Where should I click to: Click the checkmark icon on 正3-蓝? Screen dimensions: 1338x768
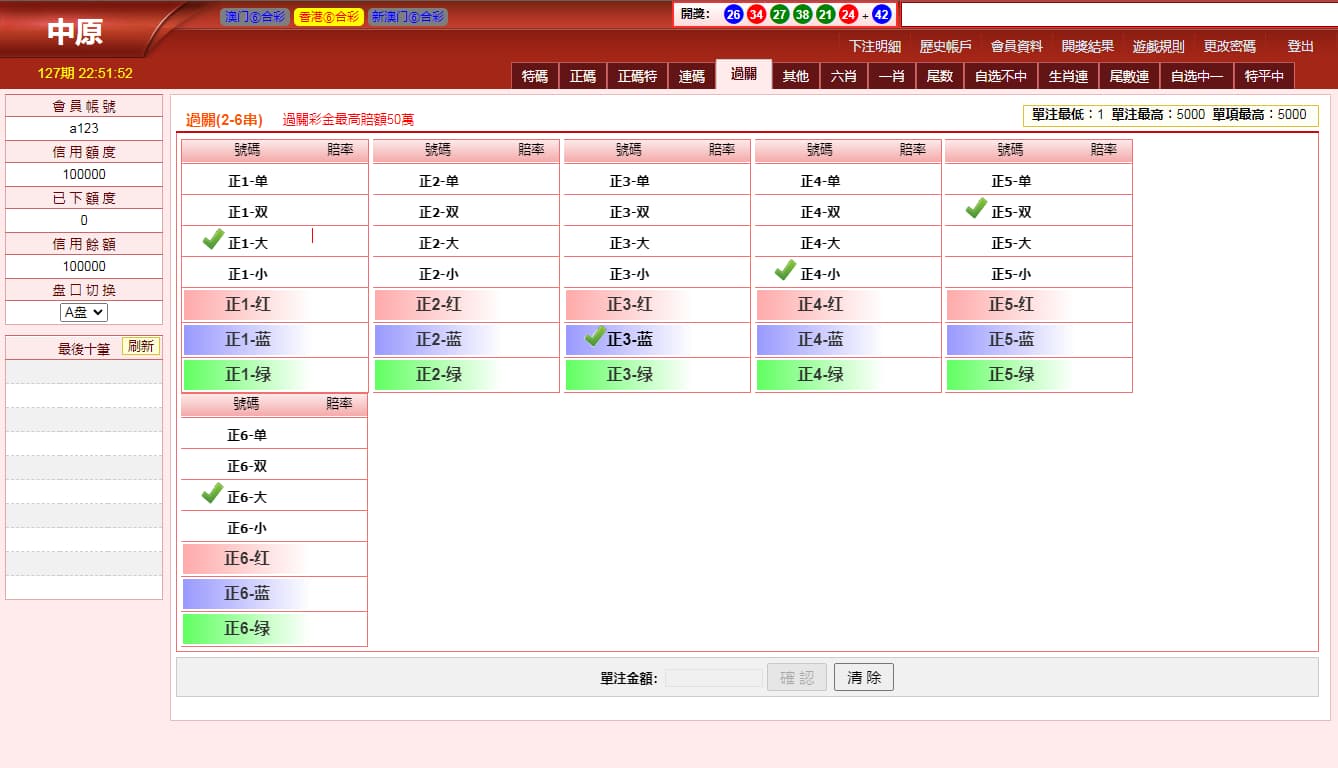coord(595,336)
